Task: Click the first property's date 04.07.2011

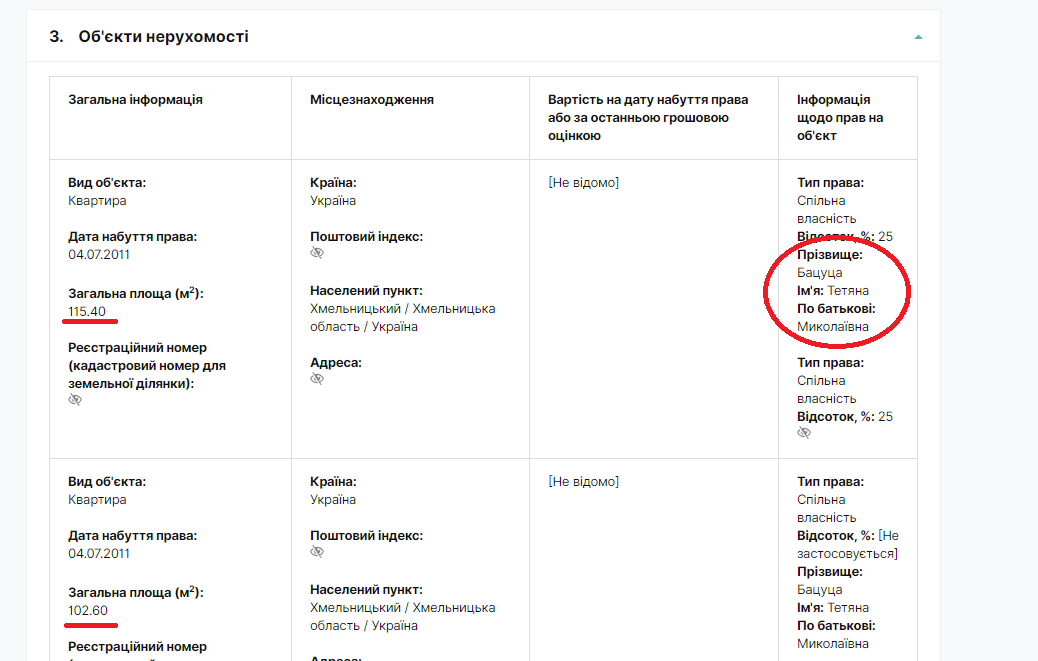Action: click(x=99, y=254)
